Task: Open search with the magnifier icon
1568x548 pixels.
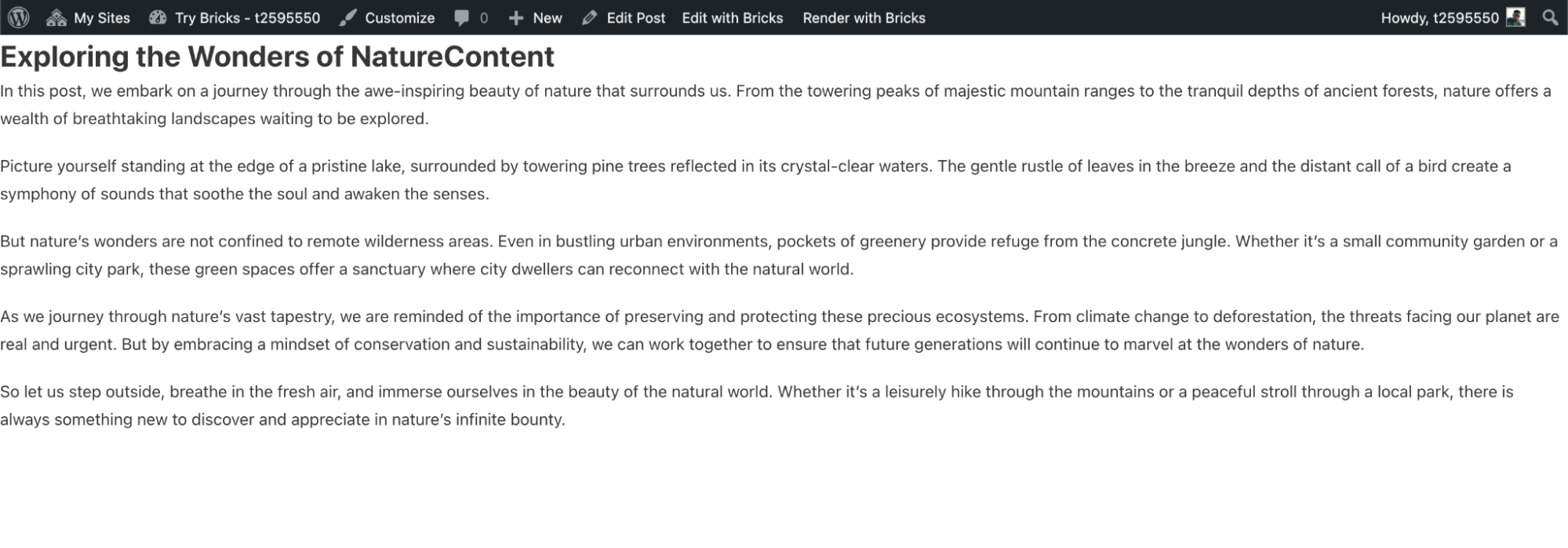Action: pos(1550,17)
